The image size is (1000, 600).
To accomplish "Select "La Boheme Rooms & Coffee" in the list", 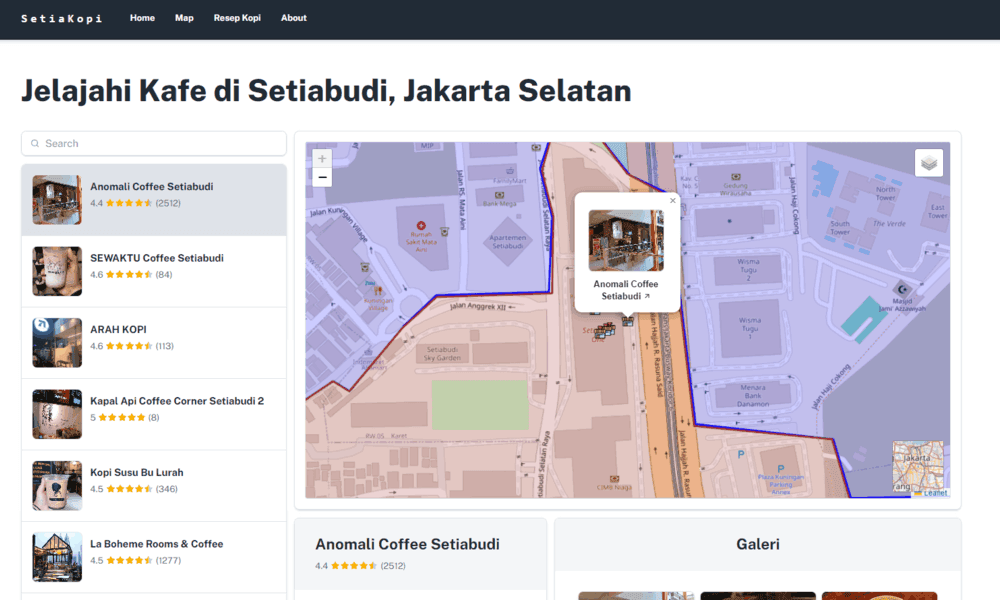I will pyautogui.click(x=156, y=543).
